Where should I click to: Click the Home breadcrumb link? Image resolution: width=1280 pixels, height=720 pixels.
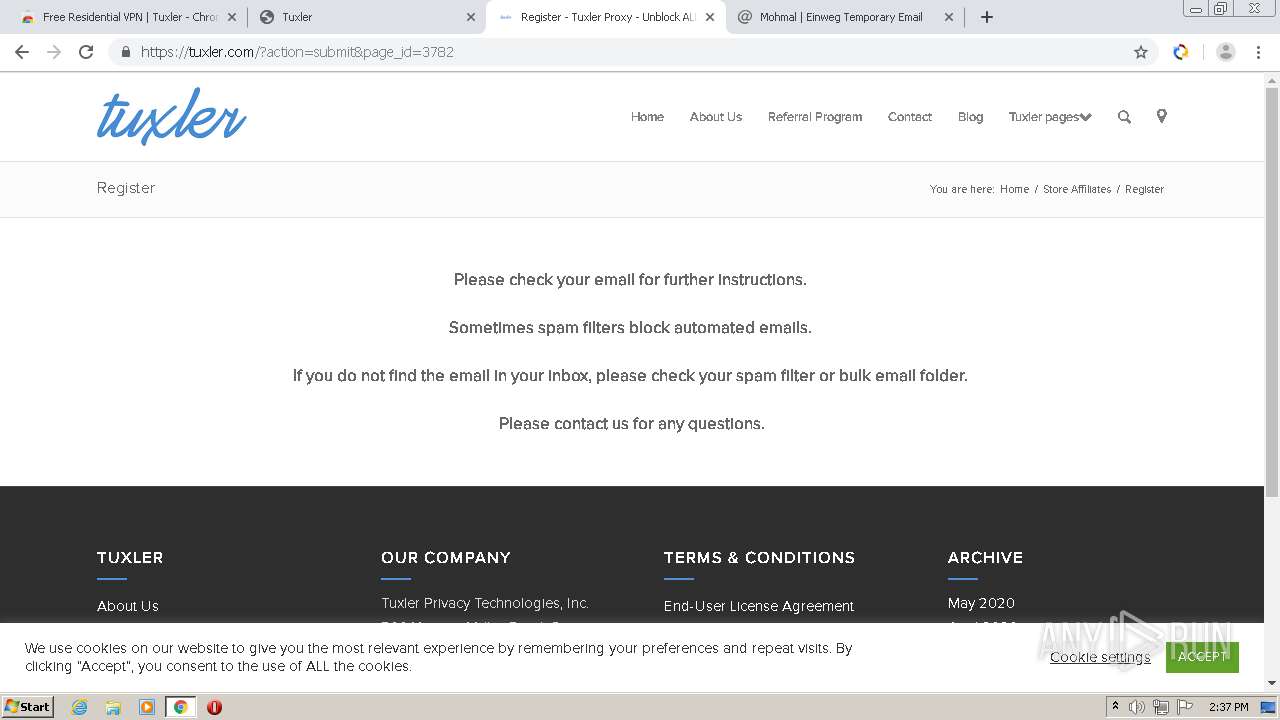[x=1014, y=189]
